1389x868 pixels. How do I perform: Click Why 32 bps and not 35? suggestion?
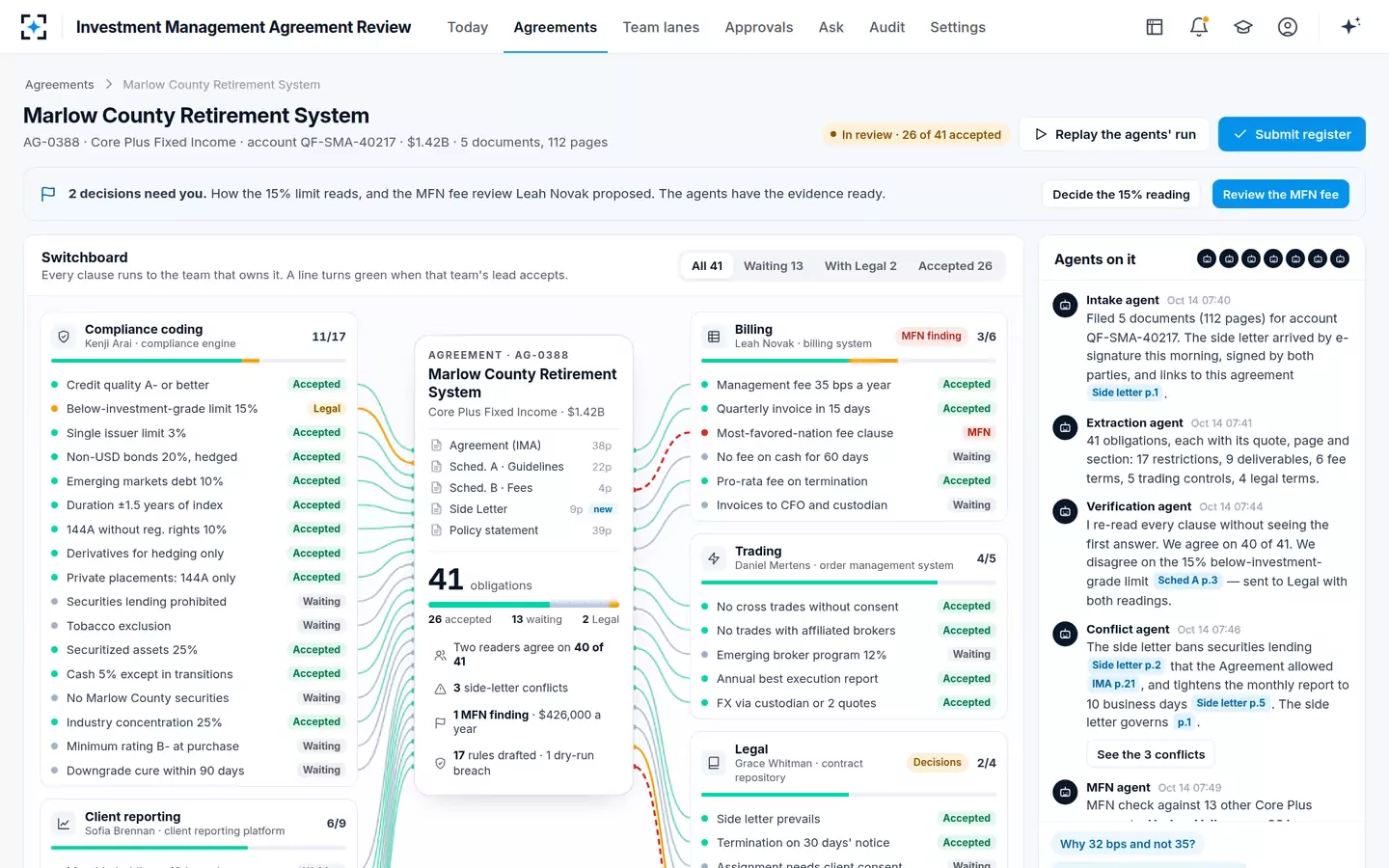click(x=1128, y=844)
